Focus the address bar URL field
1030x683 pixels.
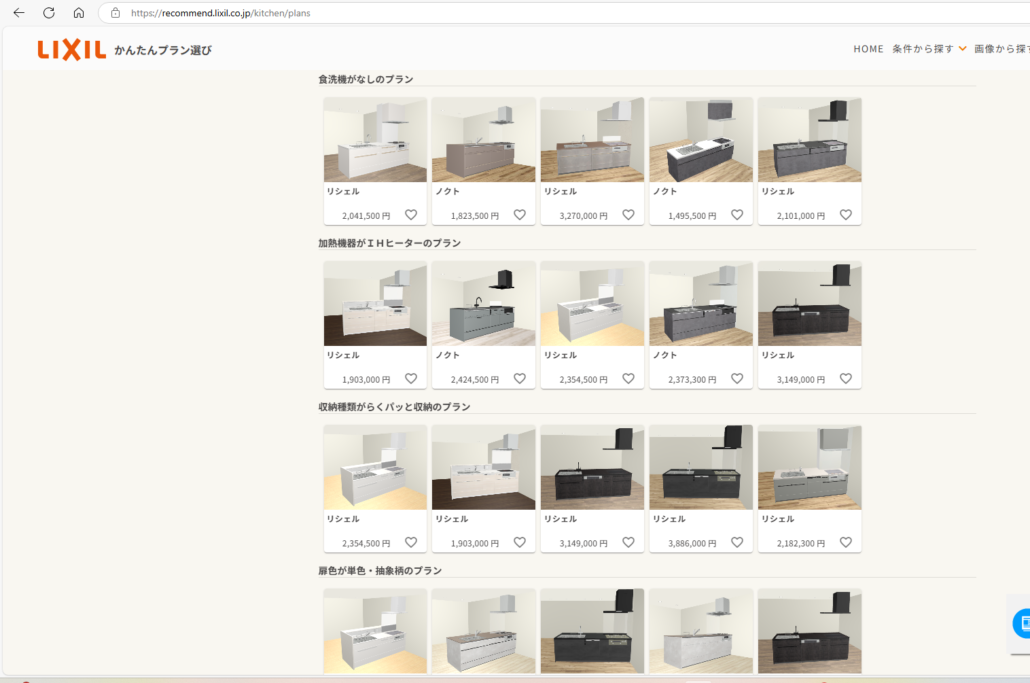pos(565,12)
